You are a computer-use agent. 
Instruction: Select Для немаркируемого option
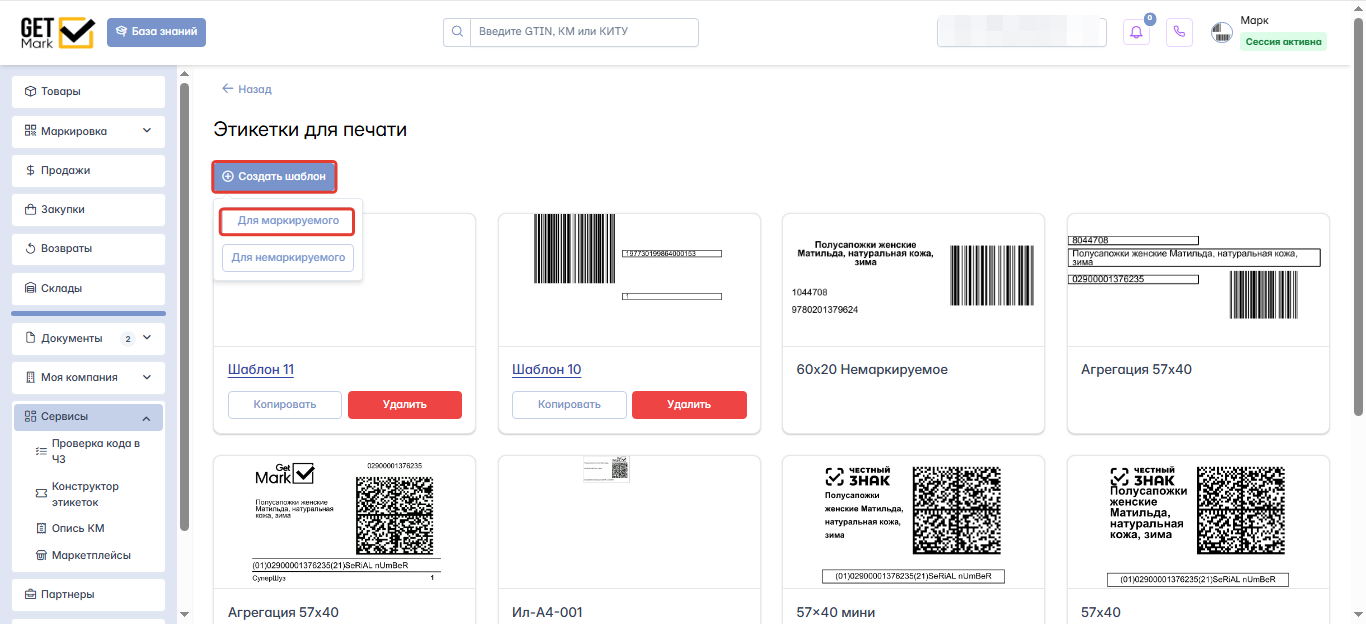(x=288, y=258)
